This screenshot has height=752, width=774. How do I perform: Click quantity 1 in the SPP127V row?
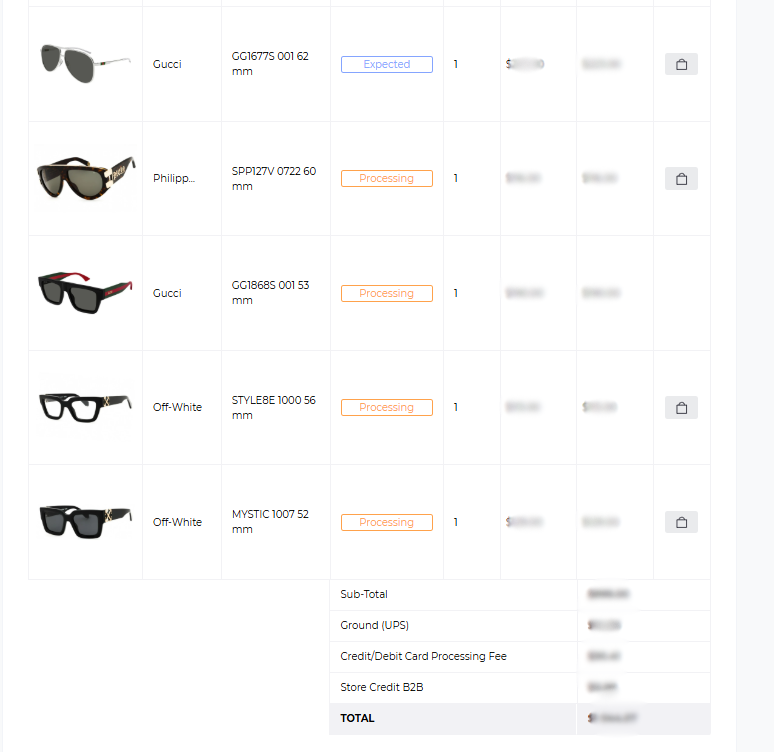coord(456,178)
